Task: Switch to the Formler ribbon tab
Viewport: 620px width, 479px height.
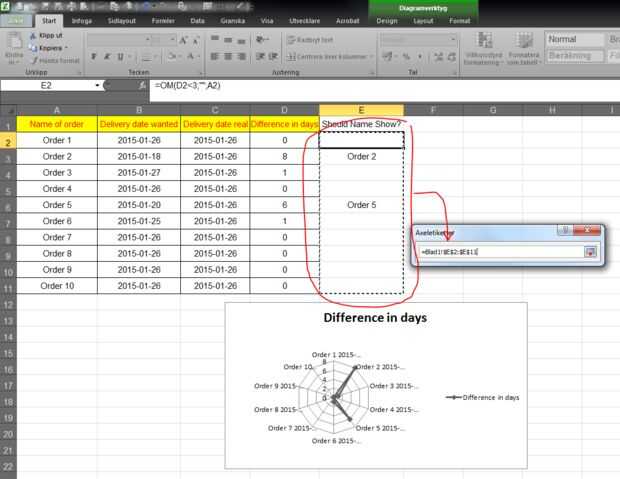Action: pyautogui.click(x=163, y=21)
